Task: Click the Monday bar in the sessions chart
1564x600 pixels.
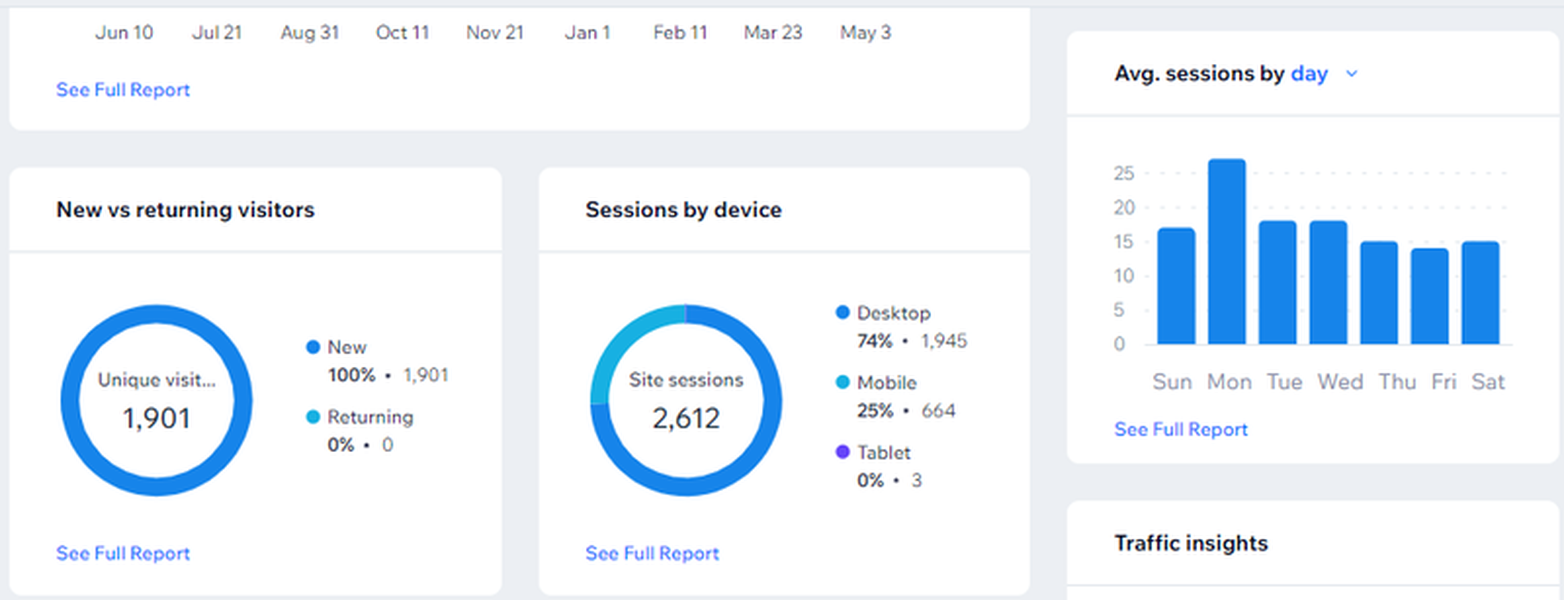Action: (x=1227, y=251)
